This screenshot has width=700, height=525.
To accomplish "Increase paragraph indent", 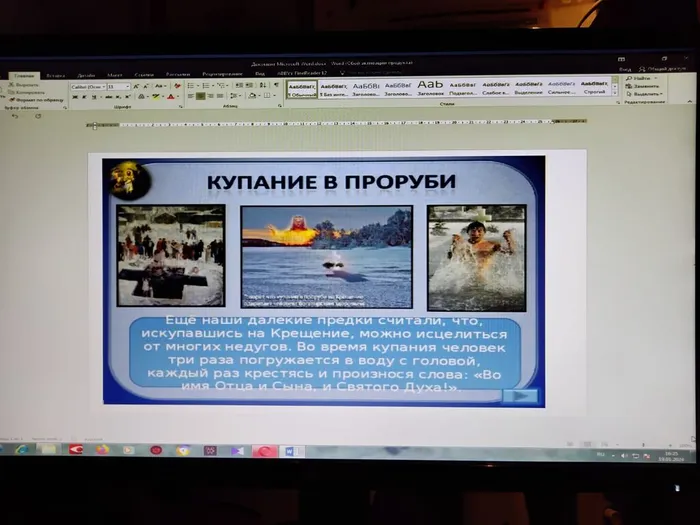I will (x=249, y=86).
